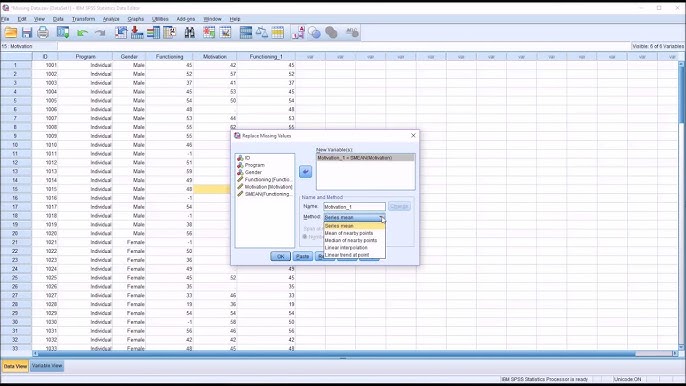
Task: Choose Series mean option
Action: tap(354, 226)
